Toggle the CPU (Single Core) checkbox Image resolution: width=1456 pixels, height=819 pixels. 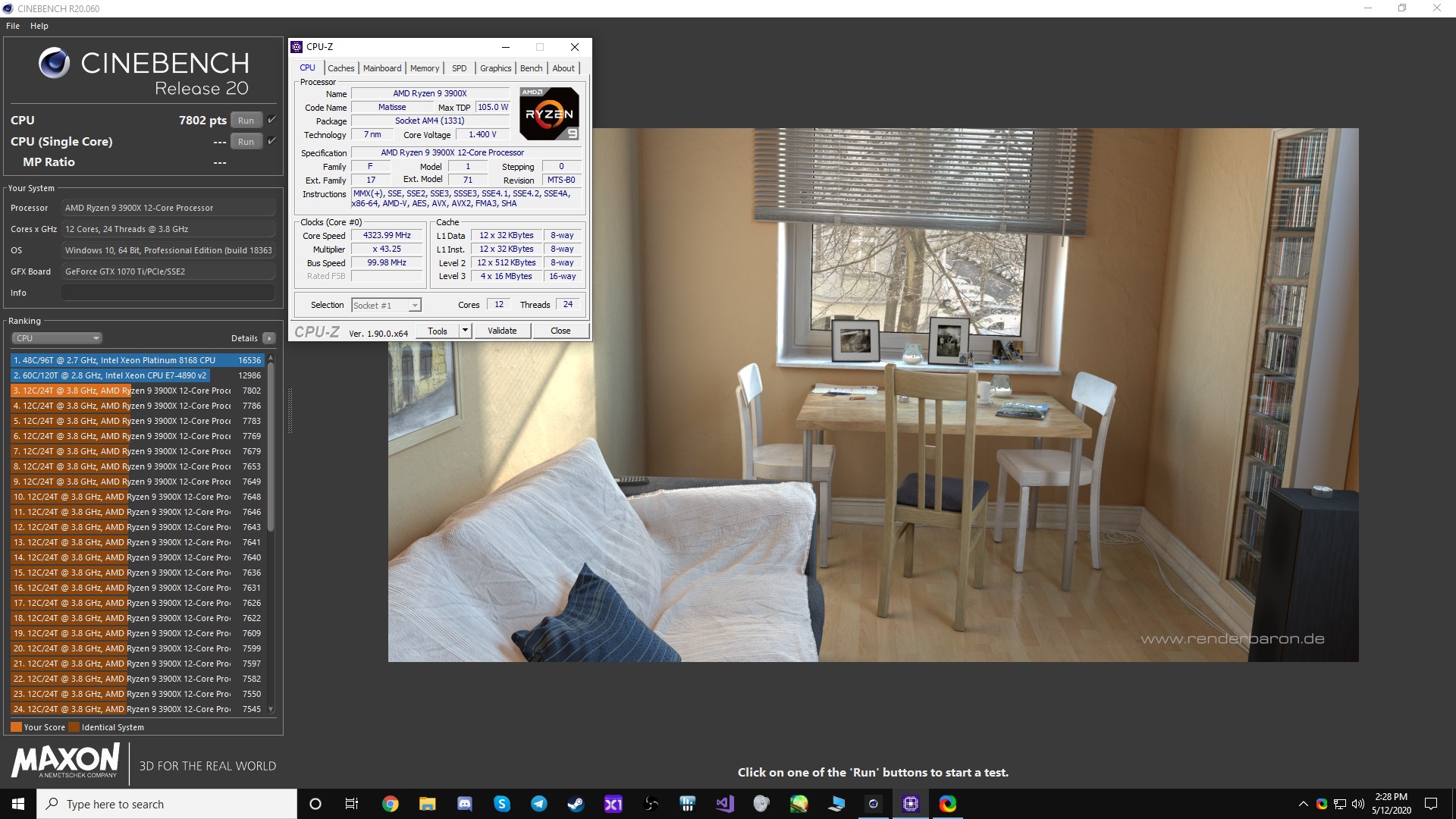(271, 141)
